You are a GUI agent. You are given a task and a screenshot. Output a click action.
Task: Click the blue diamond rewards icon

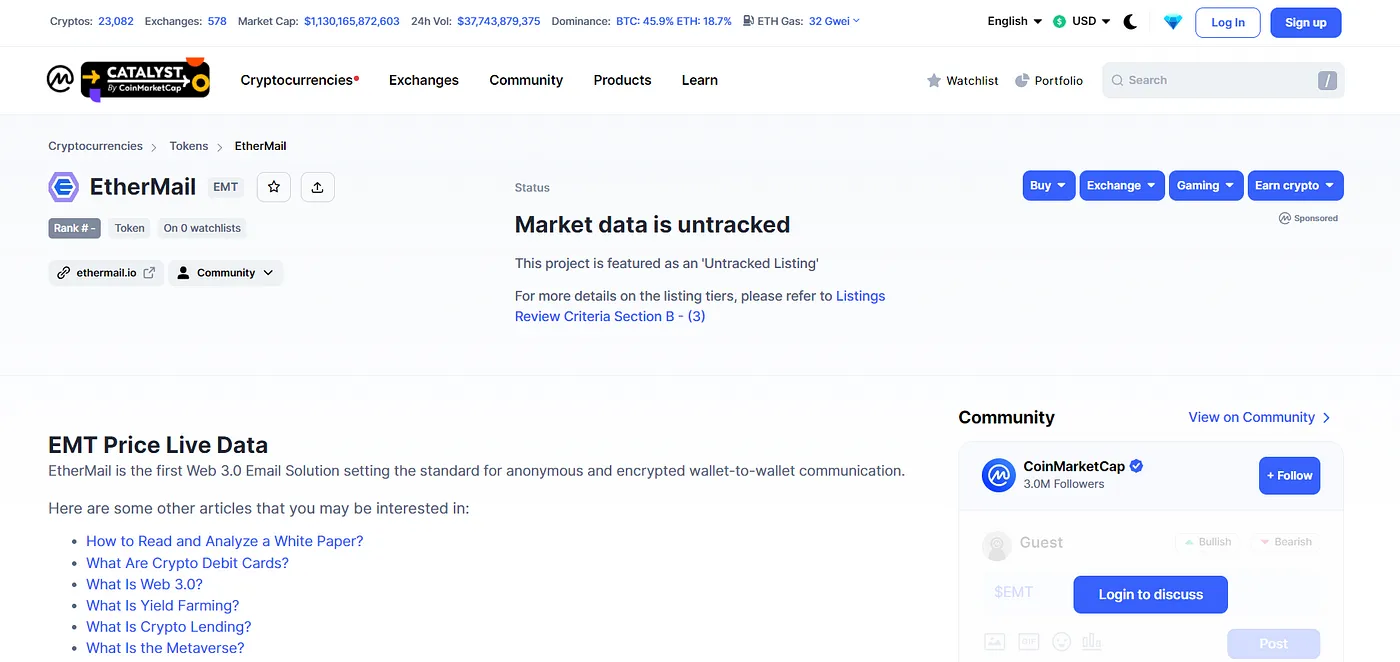[x=1173, y=22]
